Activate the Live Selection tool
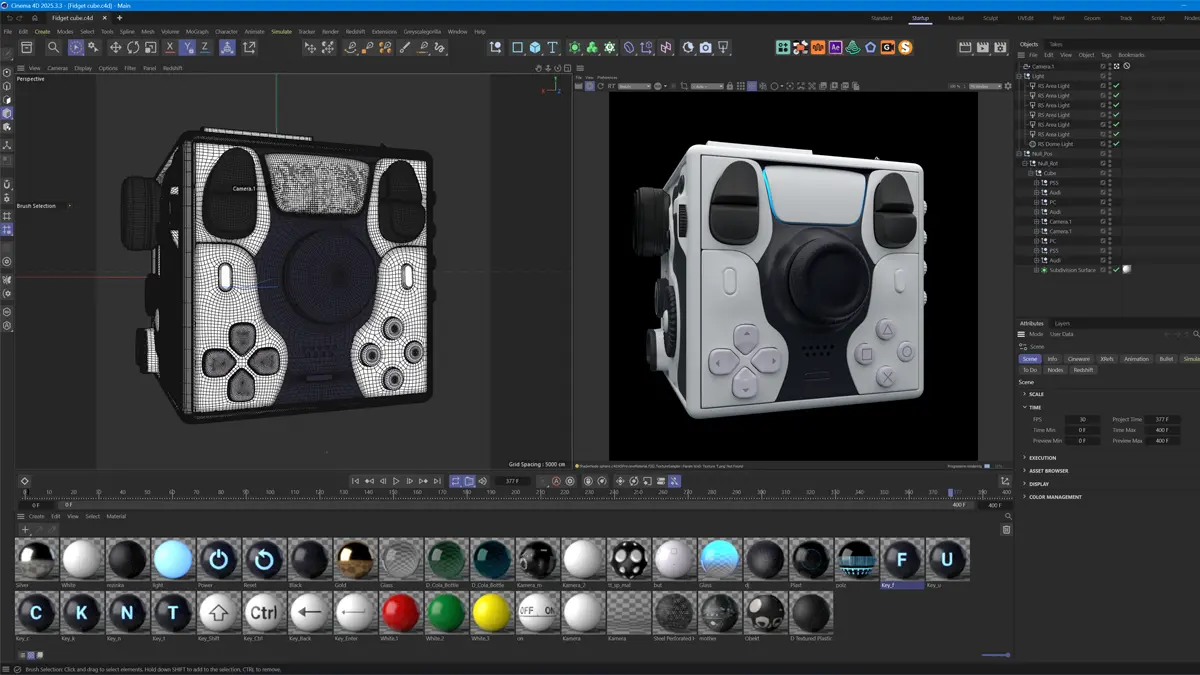 coord(76,47)
